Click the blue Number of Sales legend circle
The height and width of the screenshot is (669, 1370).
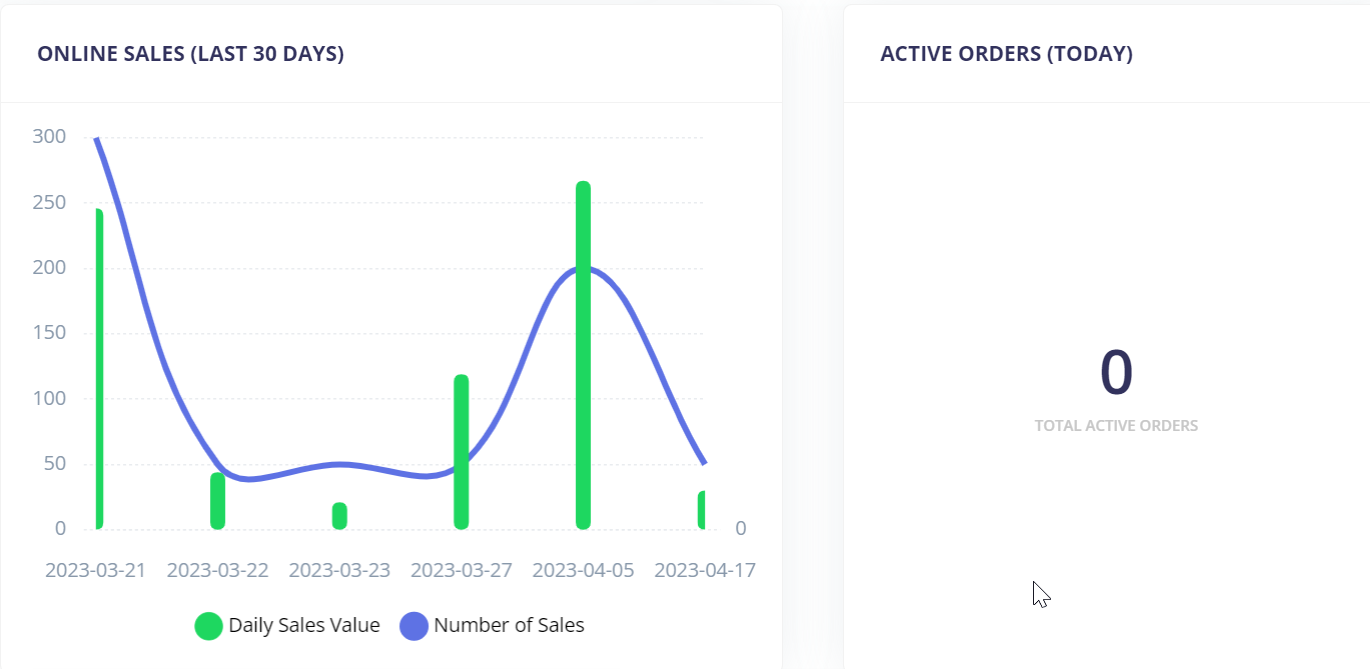point(414,626)
